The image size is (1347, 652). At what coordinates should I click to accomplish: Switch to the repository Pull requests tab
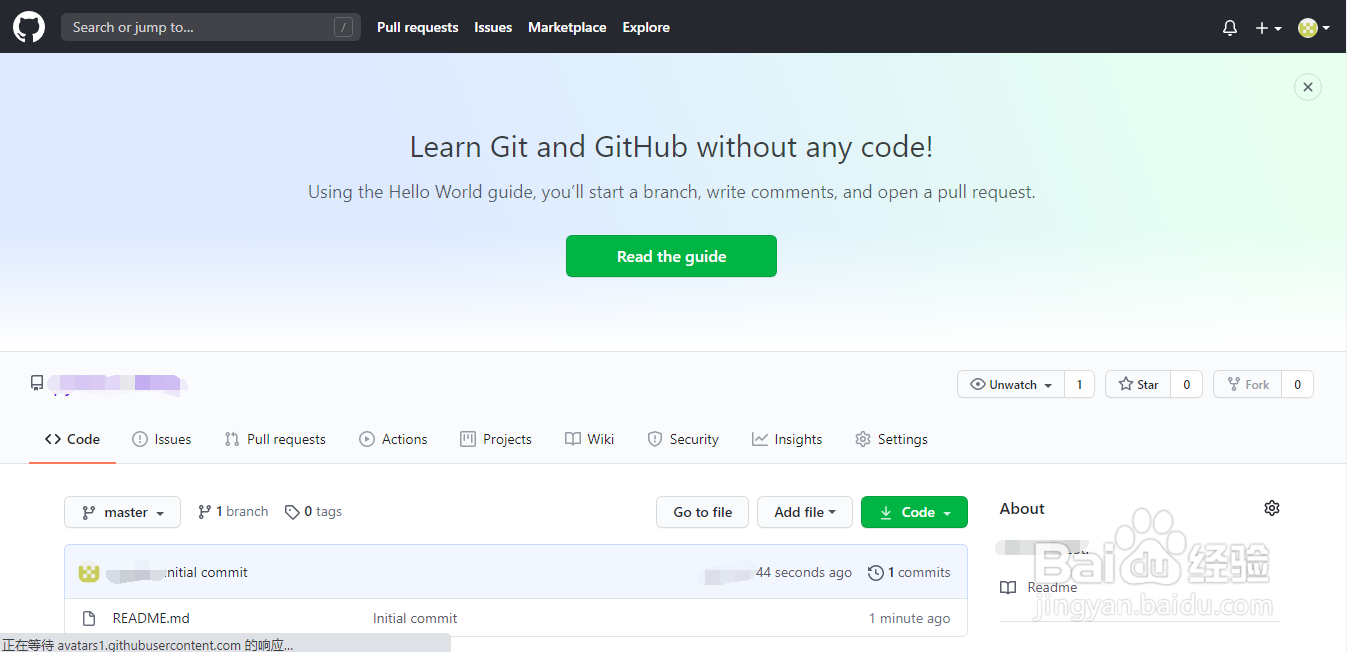(x=275, y=439)
